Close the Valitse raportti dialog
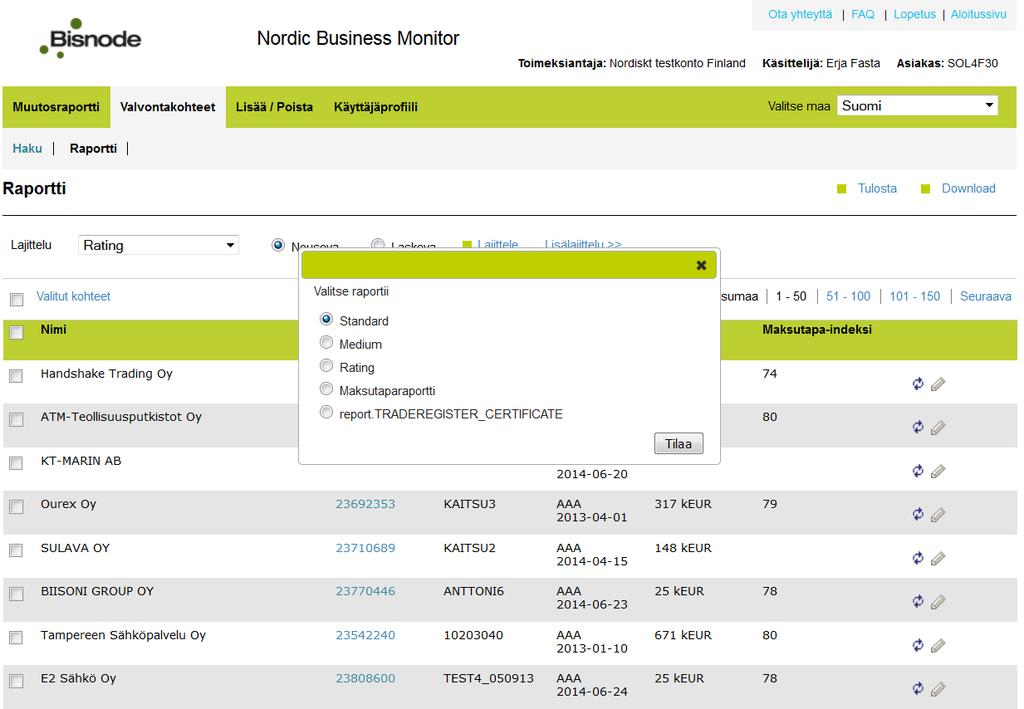Image resolution: width=1024 pixels, height=709 pixels. click(x=701, y=265)
